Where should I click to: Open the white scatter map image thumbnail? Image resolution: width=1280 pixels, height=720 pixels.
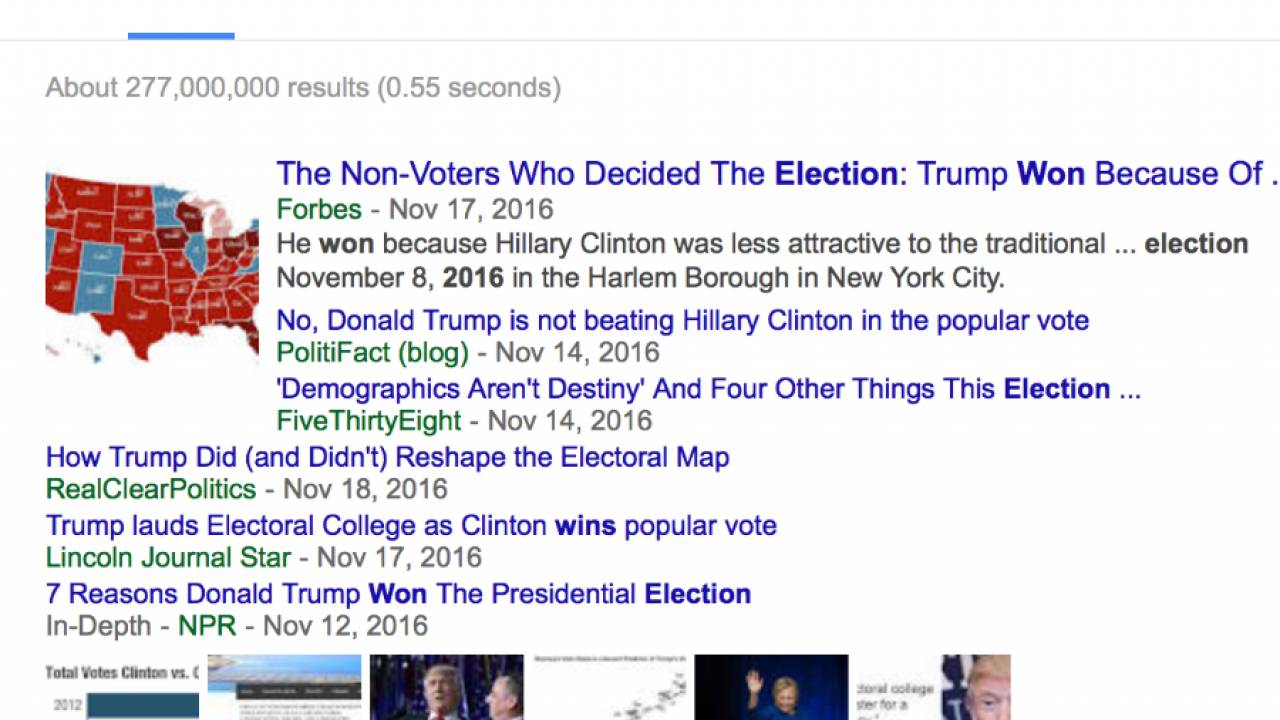[608, 688]
